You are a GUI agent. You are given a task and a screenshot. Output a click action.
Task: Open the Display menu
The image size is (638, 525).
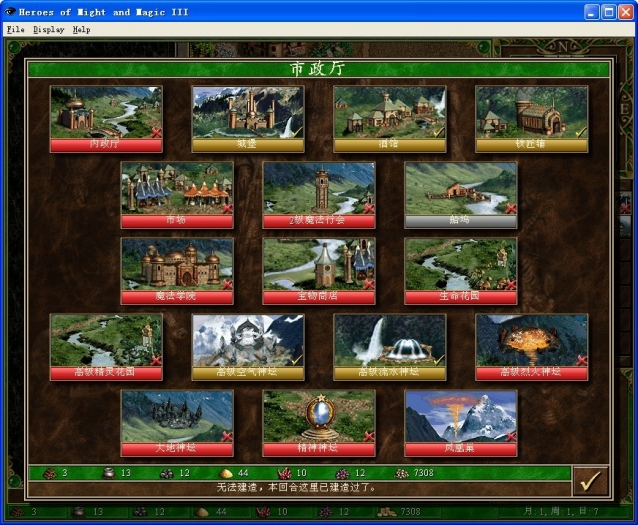(49, 30)
